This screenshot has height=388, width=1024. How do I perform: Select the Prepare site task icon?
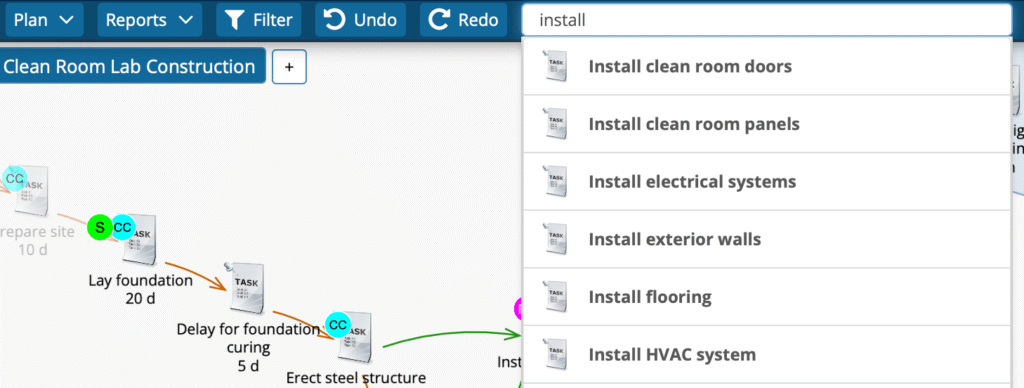31,192
